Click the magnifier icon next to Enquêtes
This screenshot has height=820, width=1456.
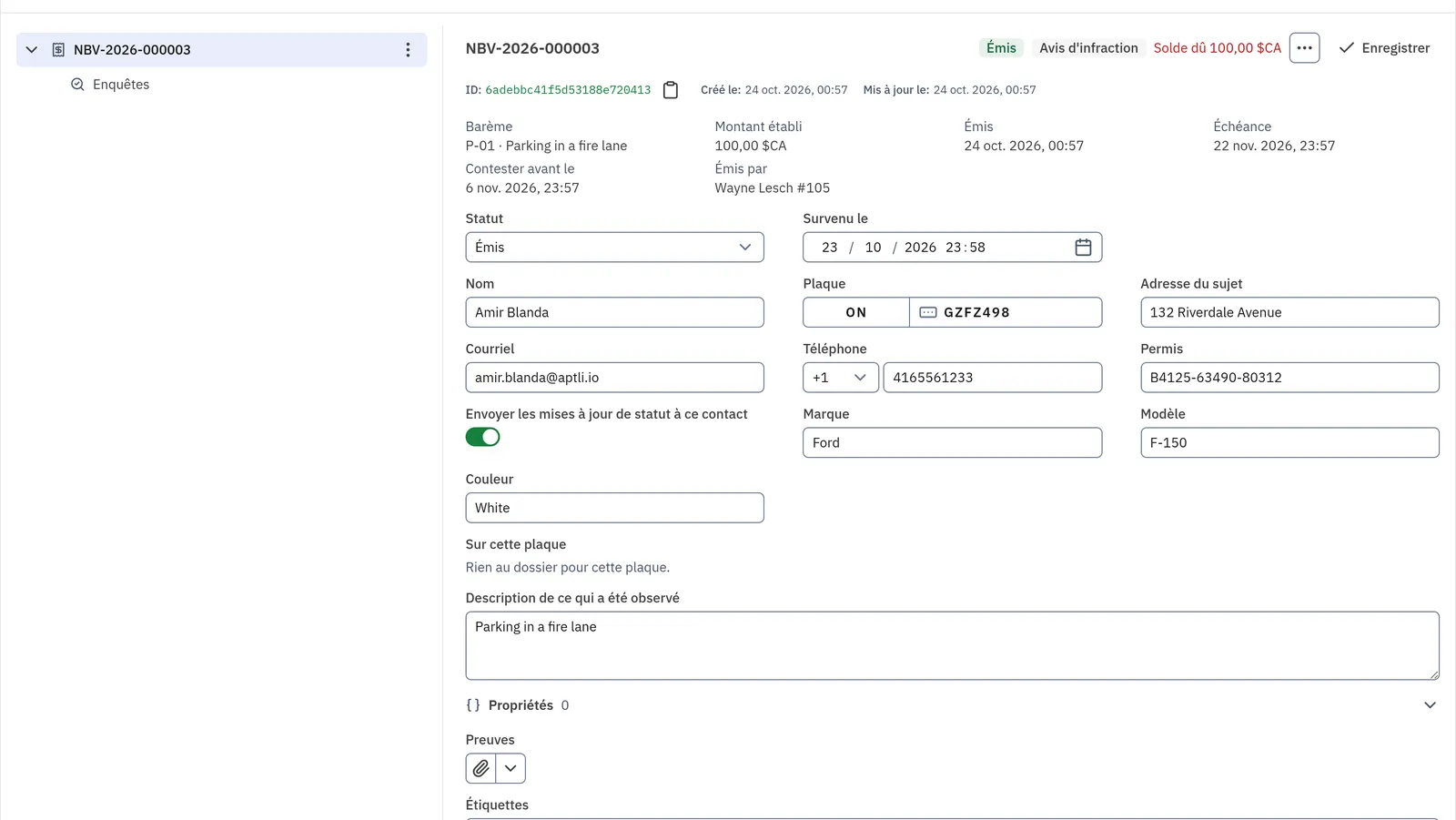(77, 85)
